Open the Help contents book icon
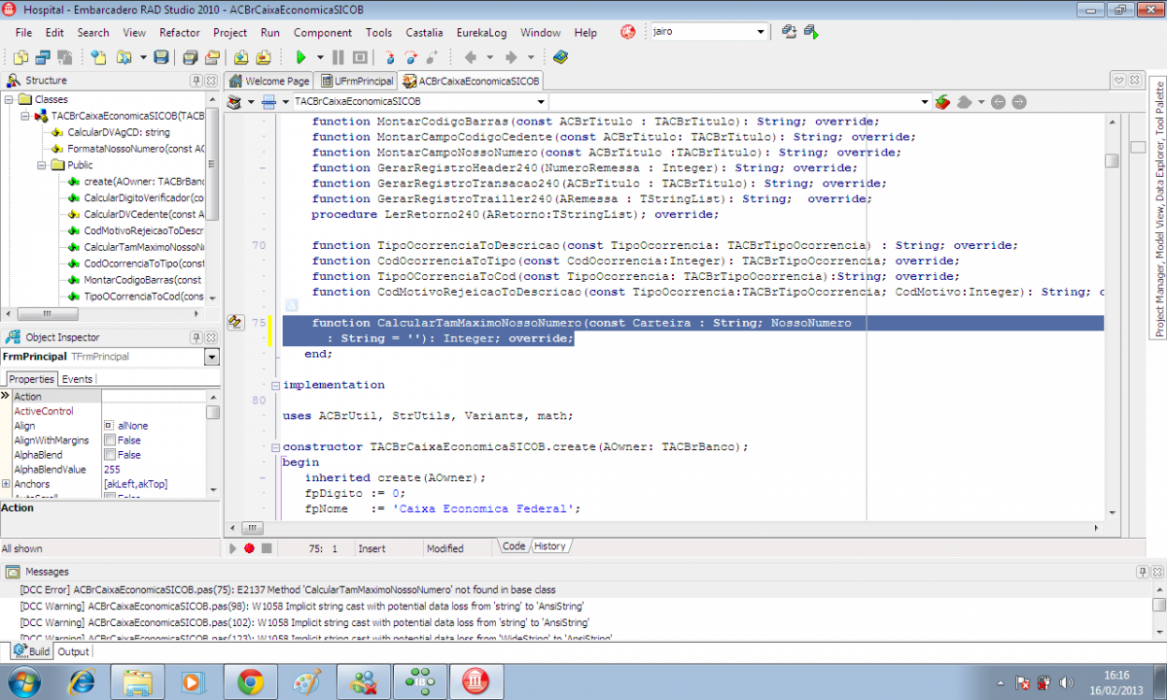Screen dimensions: 1167x700 point(560,57)
